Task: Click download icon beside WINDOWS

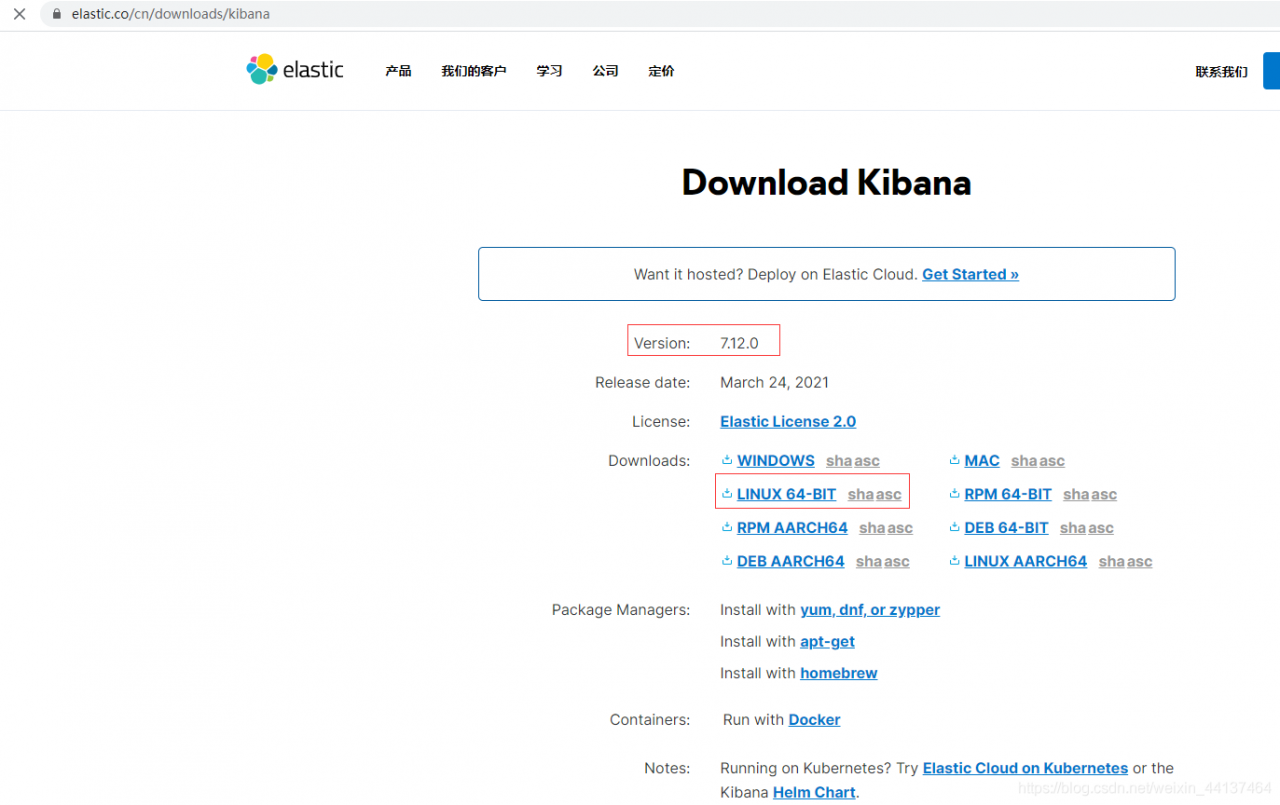Action: pyautogui.click(x=727, y=460)
